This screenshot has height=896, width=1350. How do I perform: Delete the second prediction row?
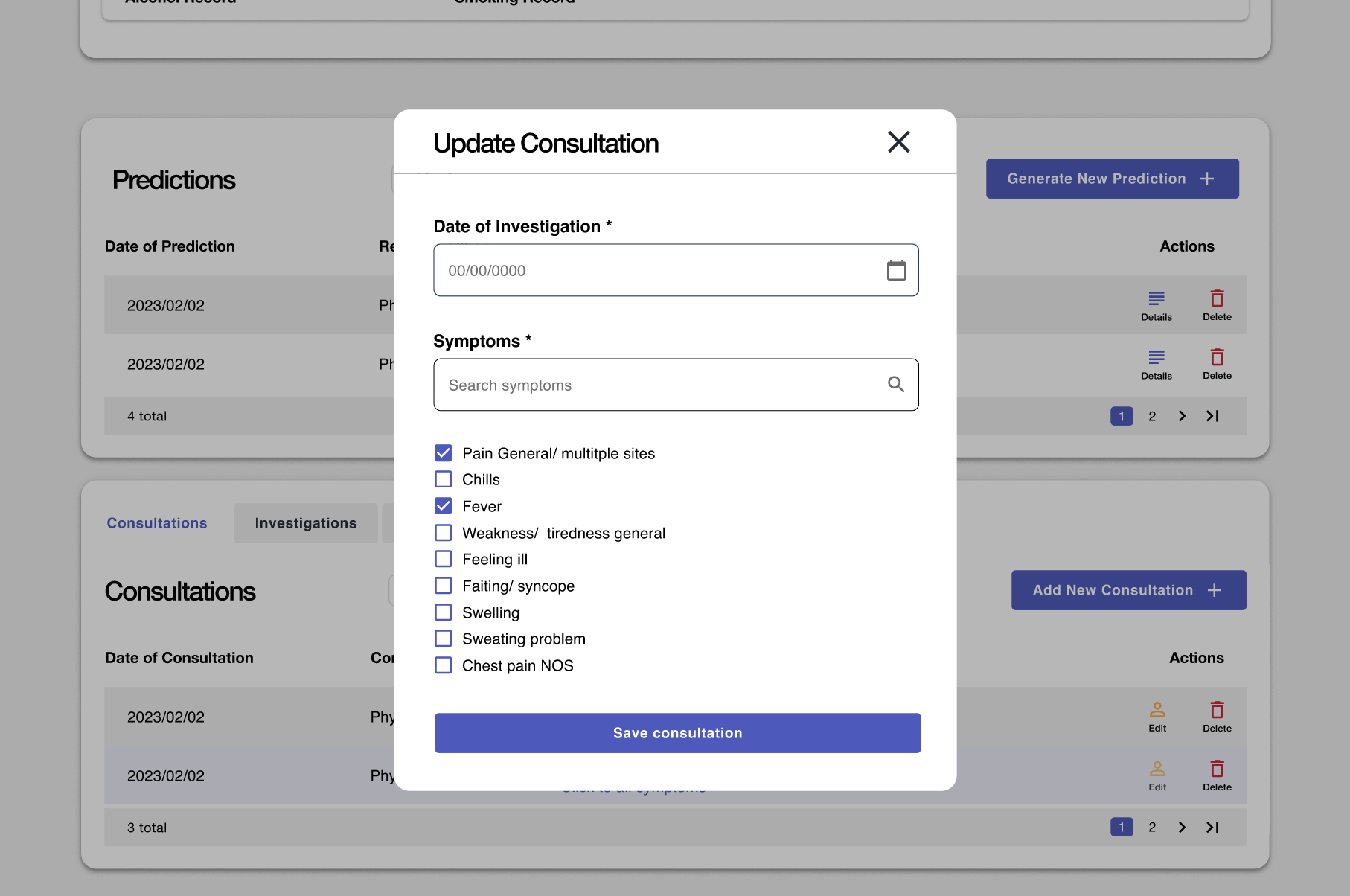tap(1216, 363)
